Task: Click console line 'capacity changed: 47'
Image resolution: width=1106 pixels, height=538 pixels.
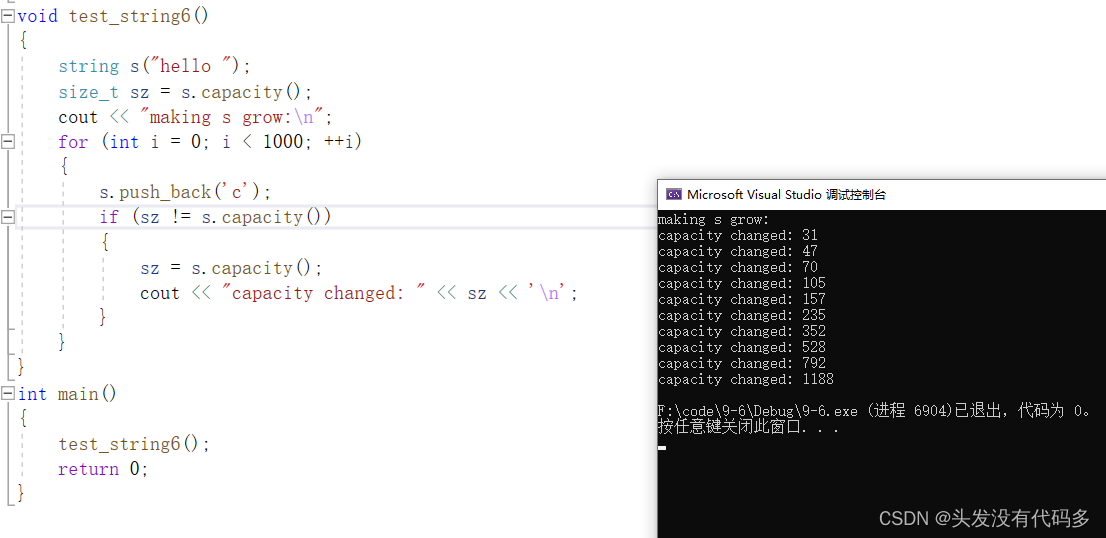Action: [x=738, y=252]
